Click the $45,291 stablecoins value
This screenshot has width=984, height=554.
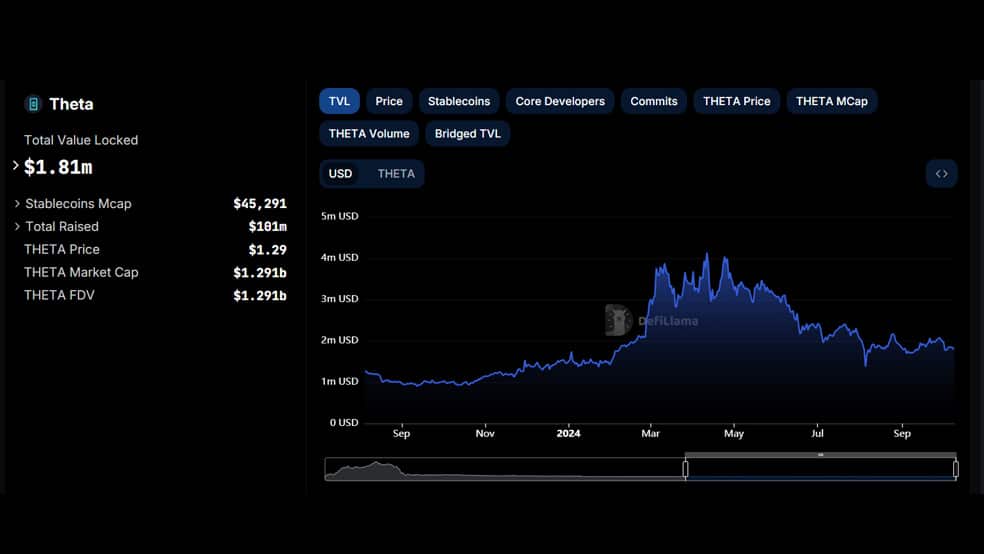click(x=260, y=203)
